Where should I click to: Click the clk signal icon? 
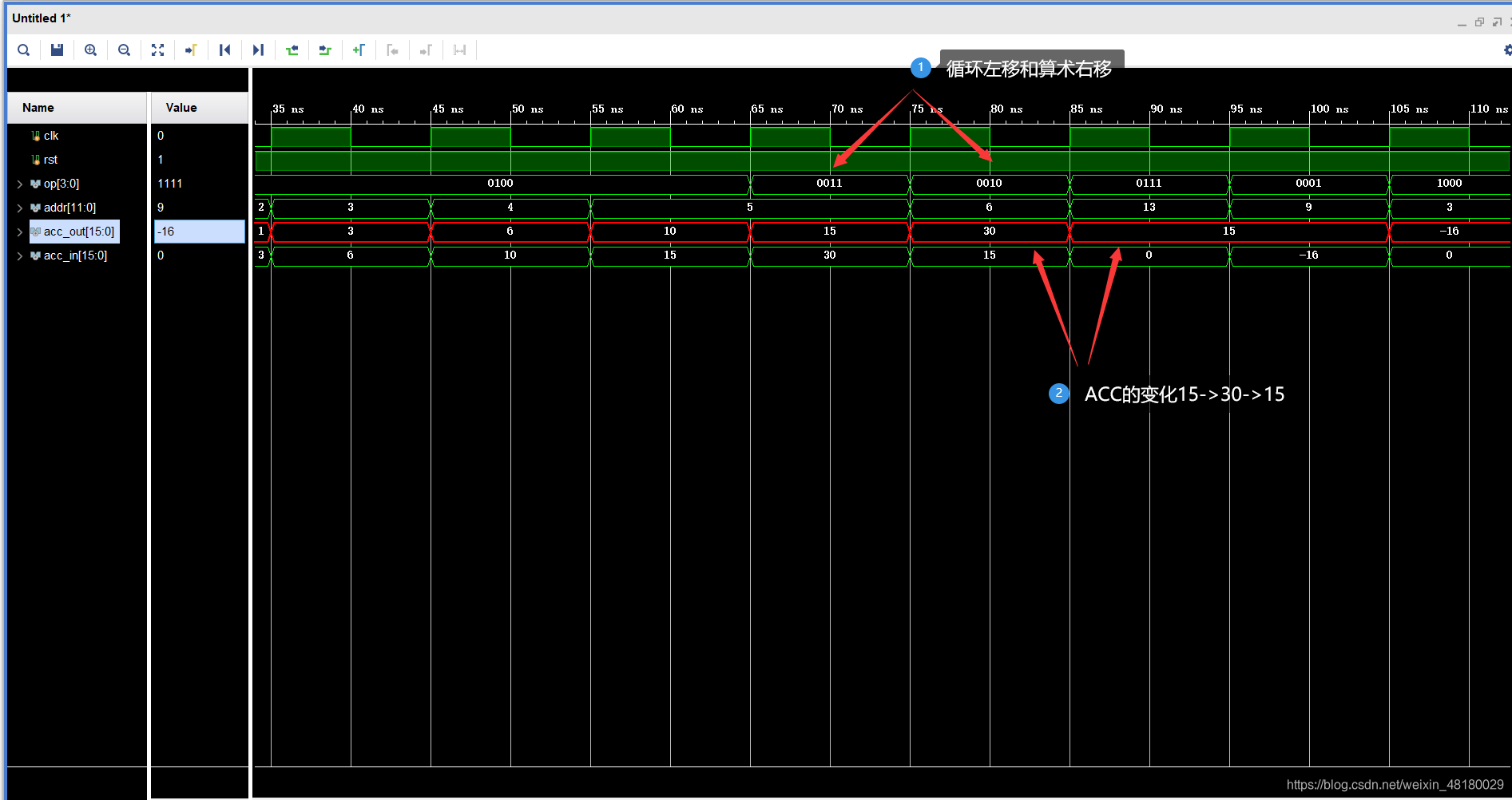coord(35,136)
